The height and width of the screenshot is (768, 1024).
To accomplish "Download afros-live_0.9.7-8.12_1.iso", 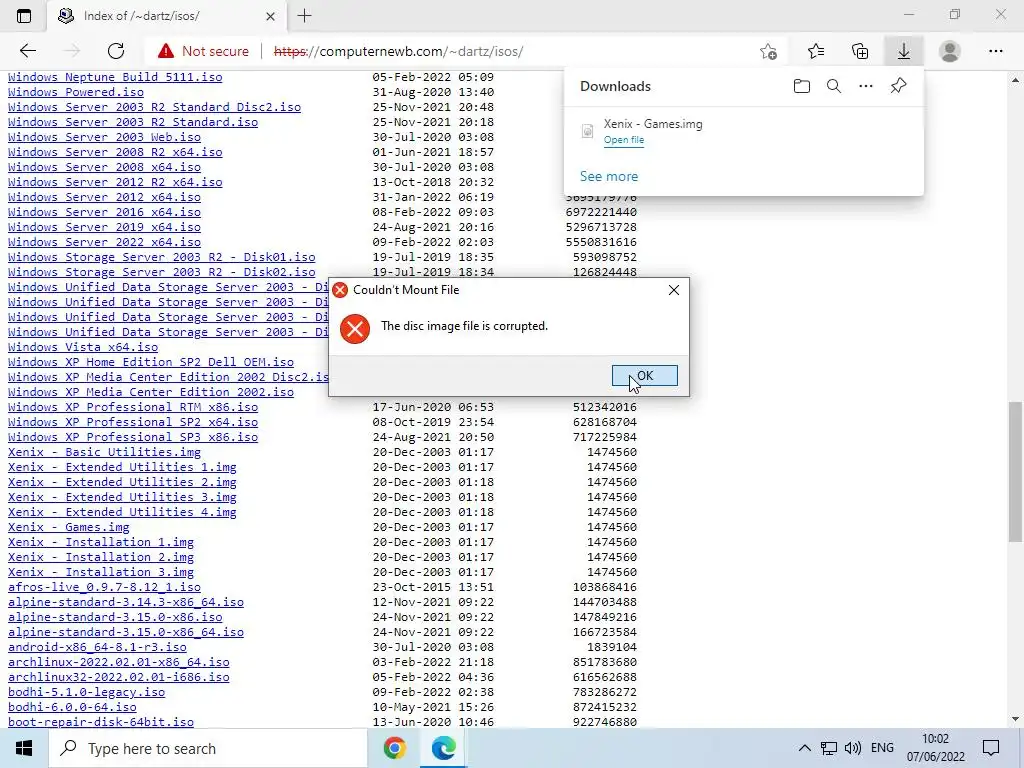I will 104,588.
